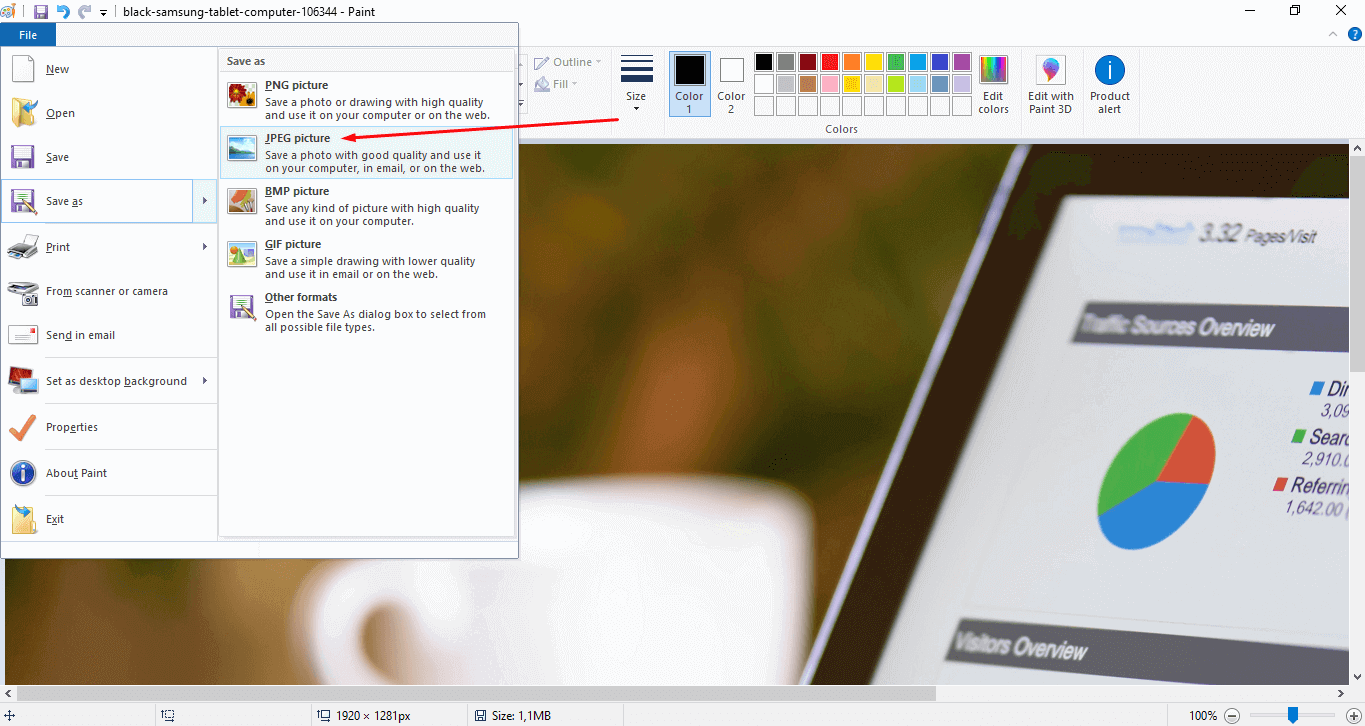Choose Save from the File menu

(109, 157)
